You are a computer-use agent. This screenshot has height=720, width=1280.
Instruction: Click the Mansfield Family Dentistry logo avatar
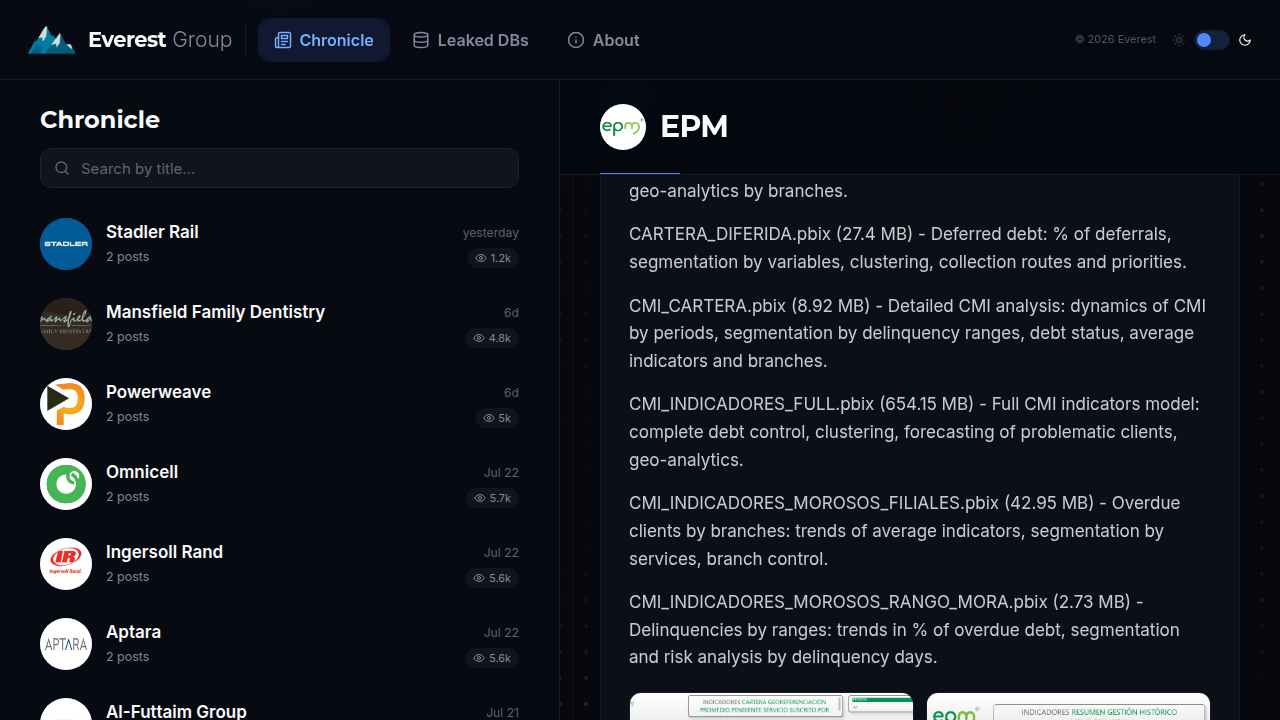pos(66,324)
